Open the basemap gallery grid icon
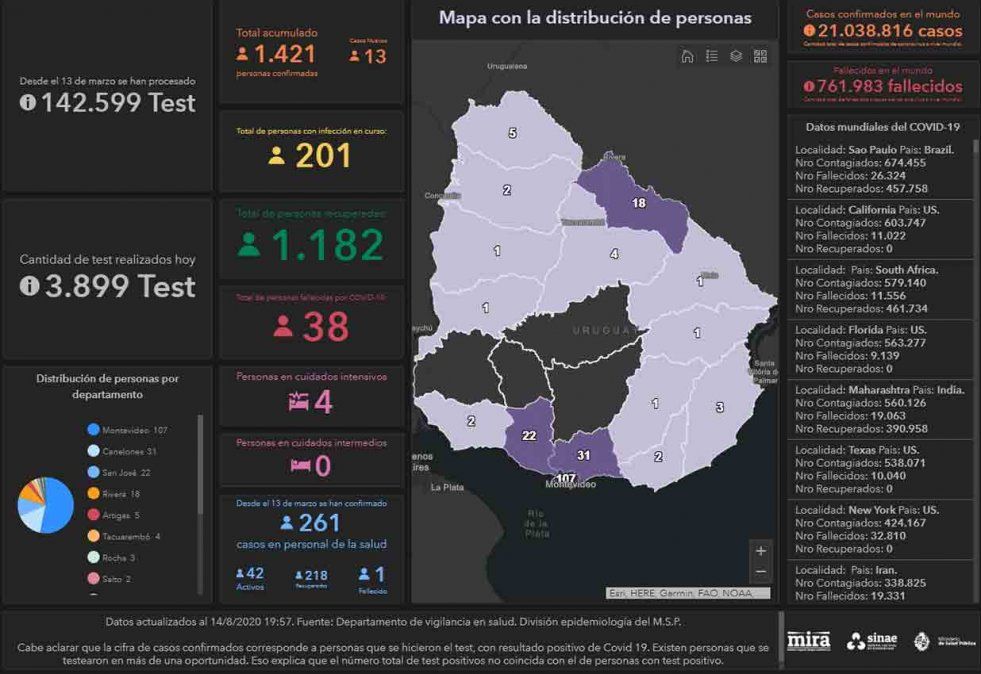Image resolution: width=981 pixels, height=674 pixels. 760,56
